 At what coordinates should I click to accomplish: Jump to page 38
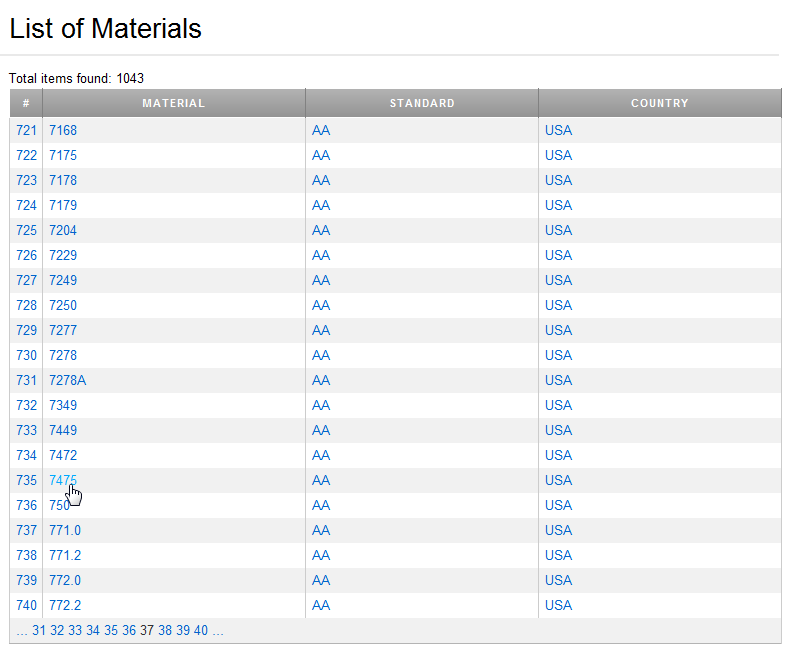[x=165, y=630]
